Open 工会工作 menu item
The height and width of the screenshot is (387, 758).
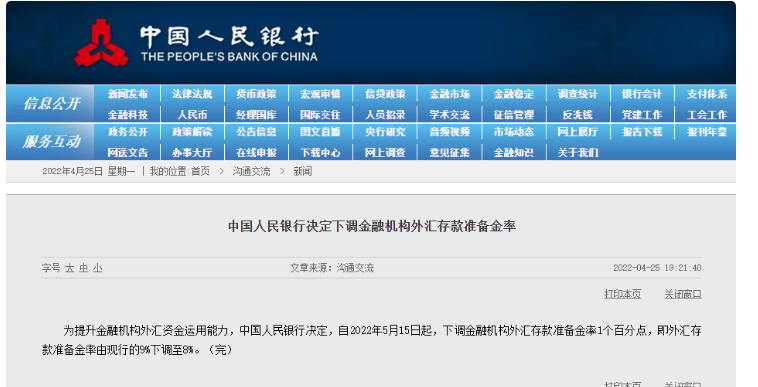707,115
